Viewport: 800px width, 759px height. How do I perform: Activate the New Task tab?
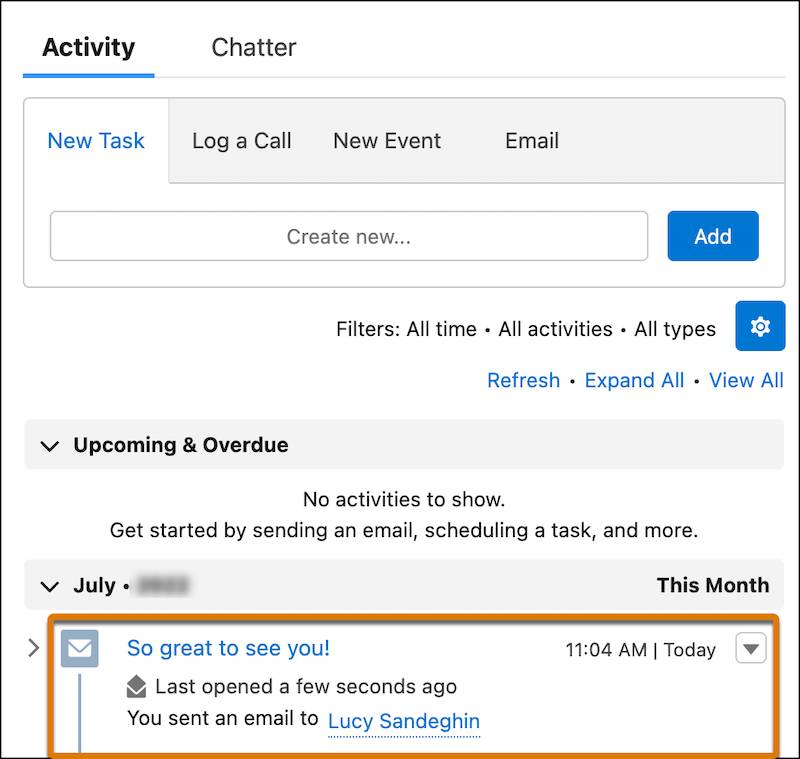pos(96,141)
